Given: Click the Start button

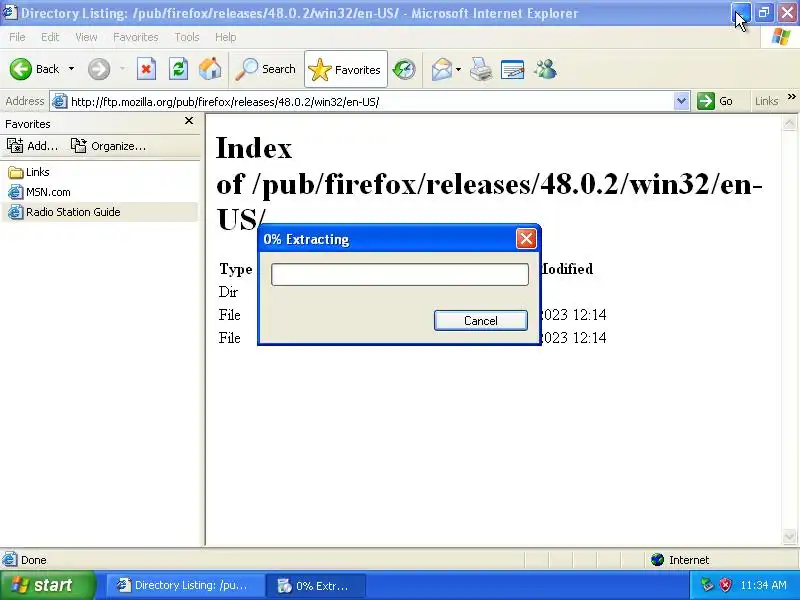Looking at the screenshot, I should tap(48, 585).
